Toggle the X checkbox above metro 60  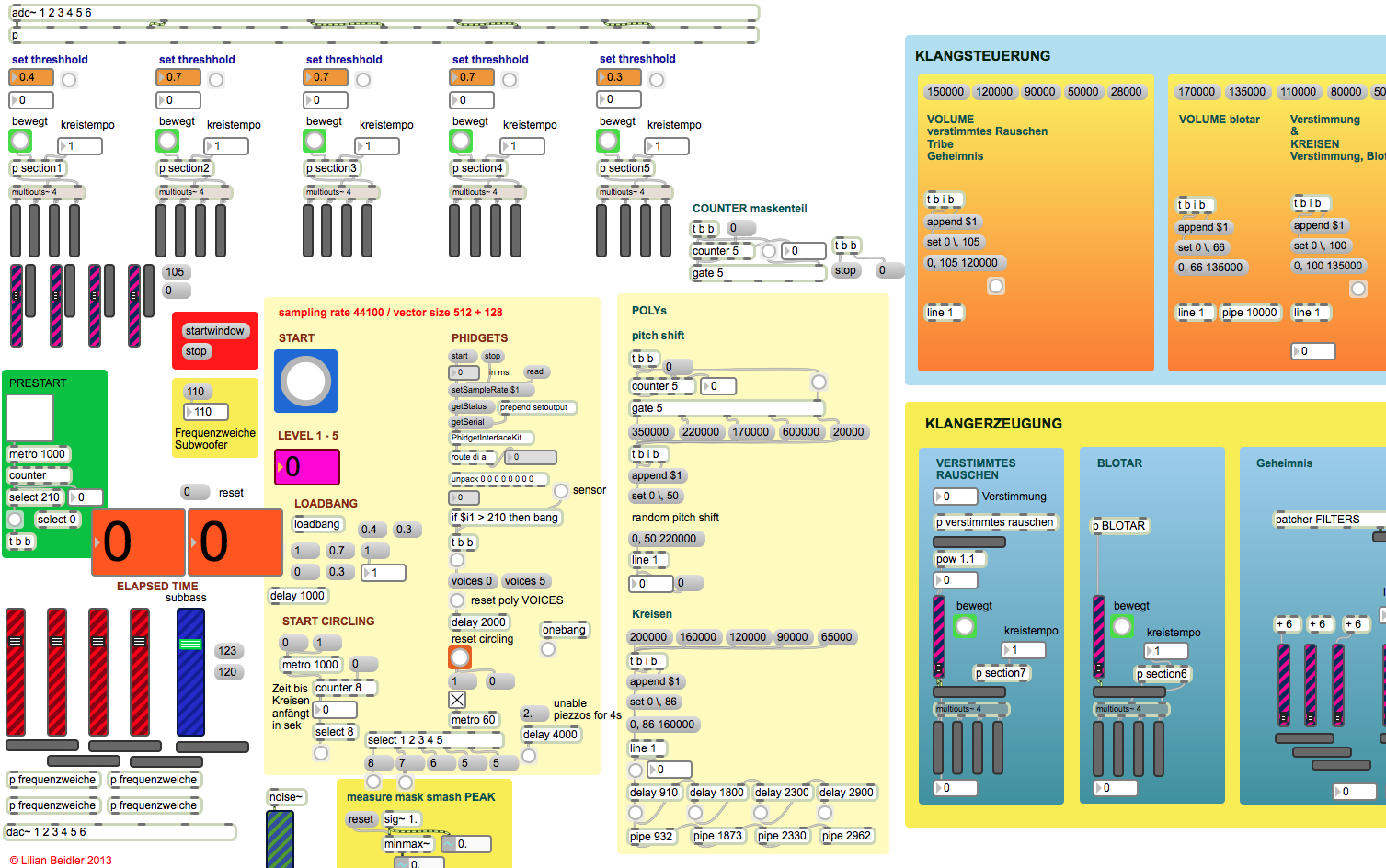457,700
